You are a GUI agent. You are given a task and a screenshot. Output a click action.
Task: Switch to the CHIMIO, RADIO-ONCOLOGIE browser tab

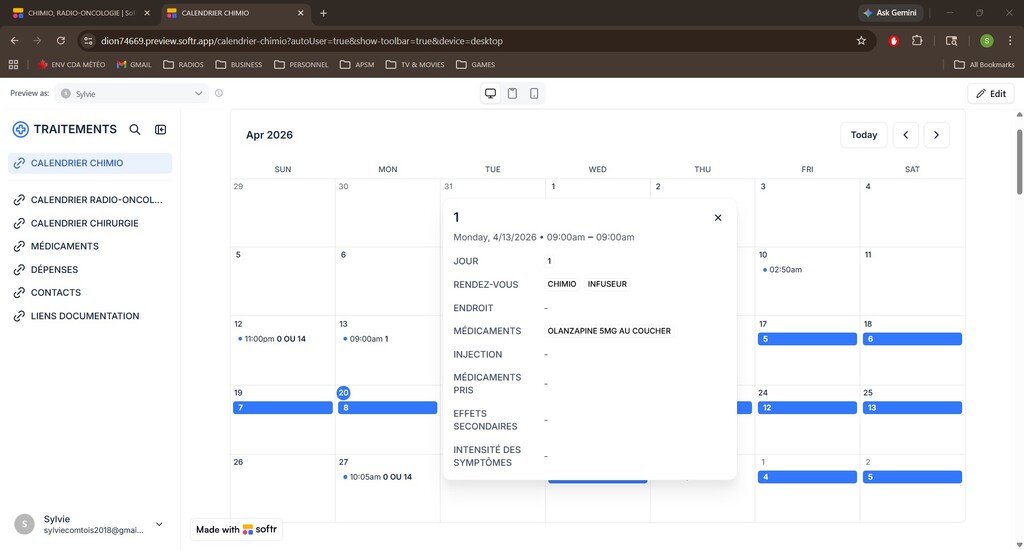[x=79, y=12]
